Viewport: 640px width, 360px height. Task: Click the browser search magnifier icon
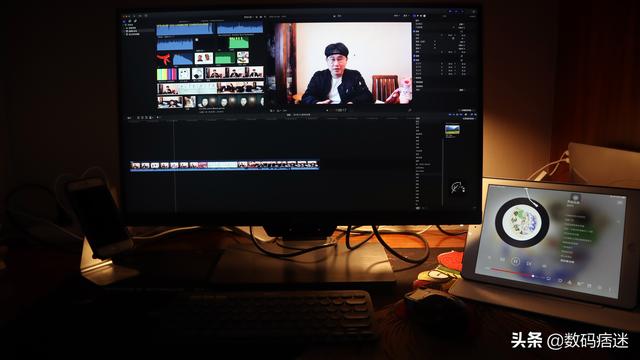(x=265, y=17)
